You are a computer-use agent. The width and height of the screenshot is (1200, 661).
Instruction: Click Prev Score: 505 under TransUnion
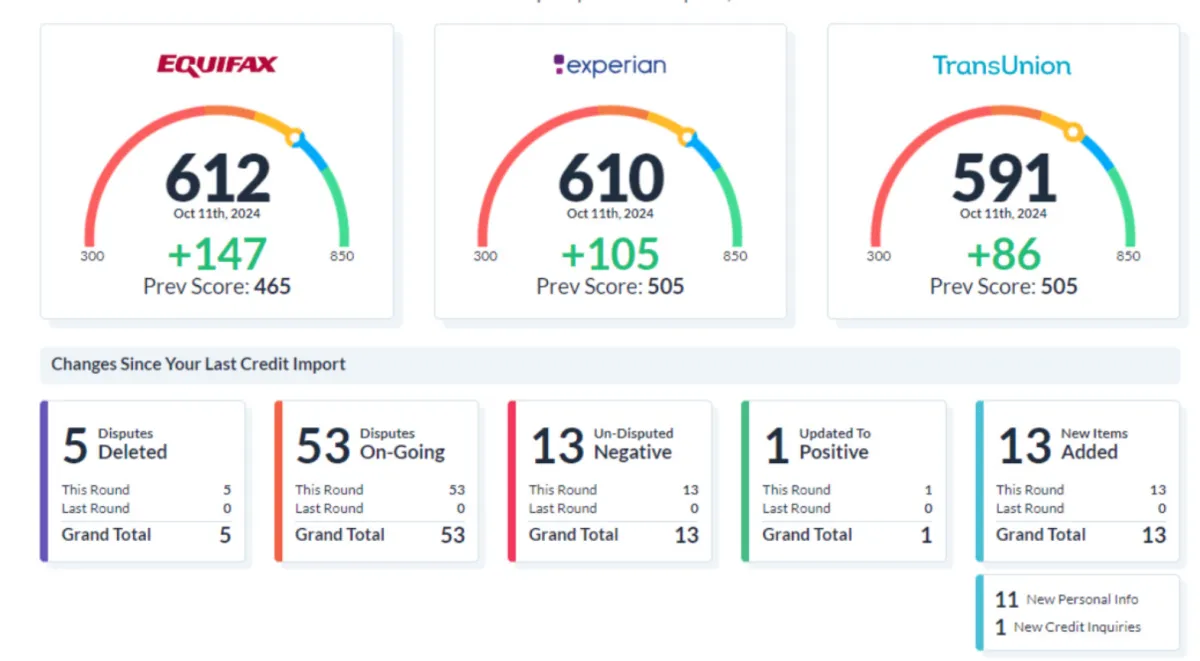click(x=1004, y=287)
